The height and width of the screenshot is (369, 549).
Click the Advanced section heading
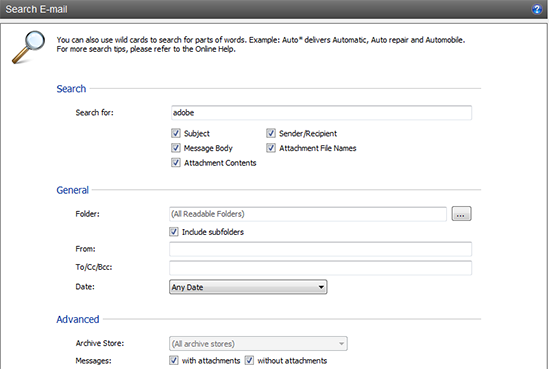tap(78, 319)
